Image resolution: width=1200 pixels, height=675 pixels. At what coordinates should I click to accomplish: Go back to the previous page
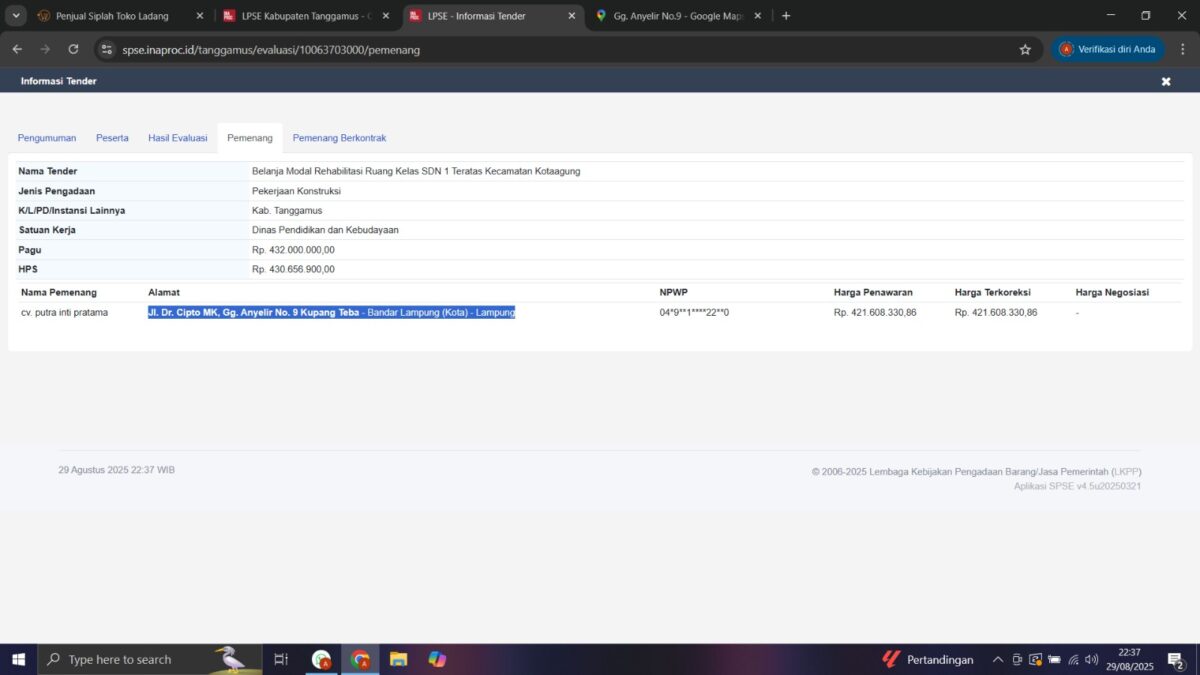[17, 49]
